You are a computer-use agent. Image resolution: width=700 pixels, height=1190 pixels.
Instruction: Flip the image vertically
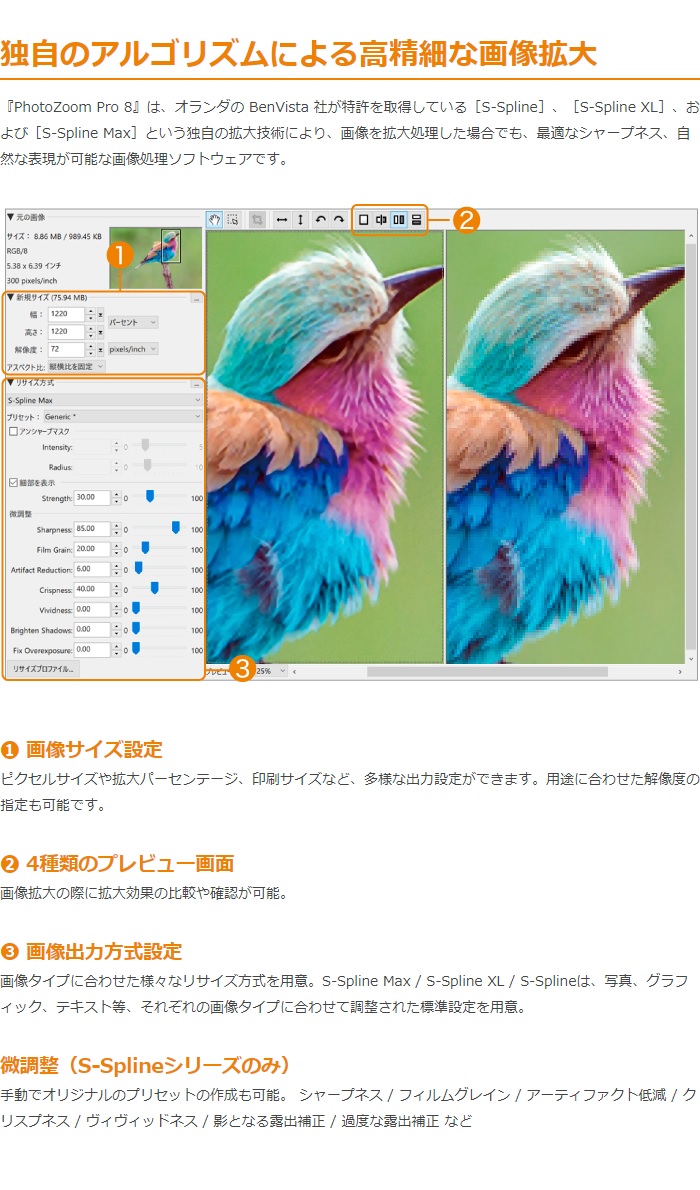[301, 219]
